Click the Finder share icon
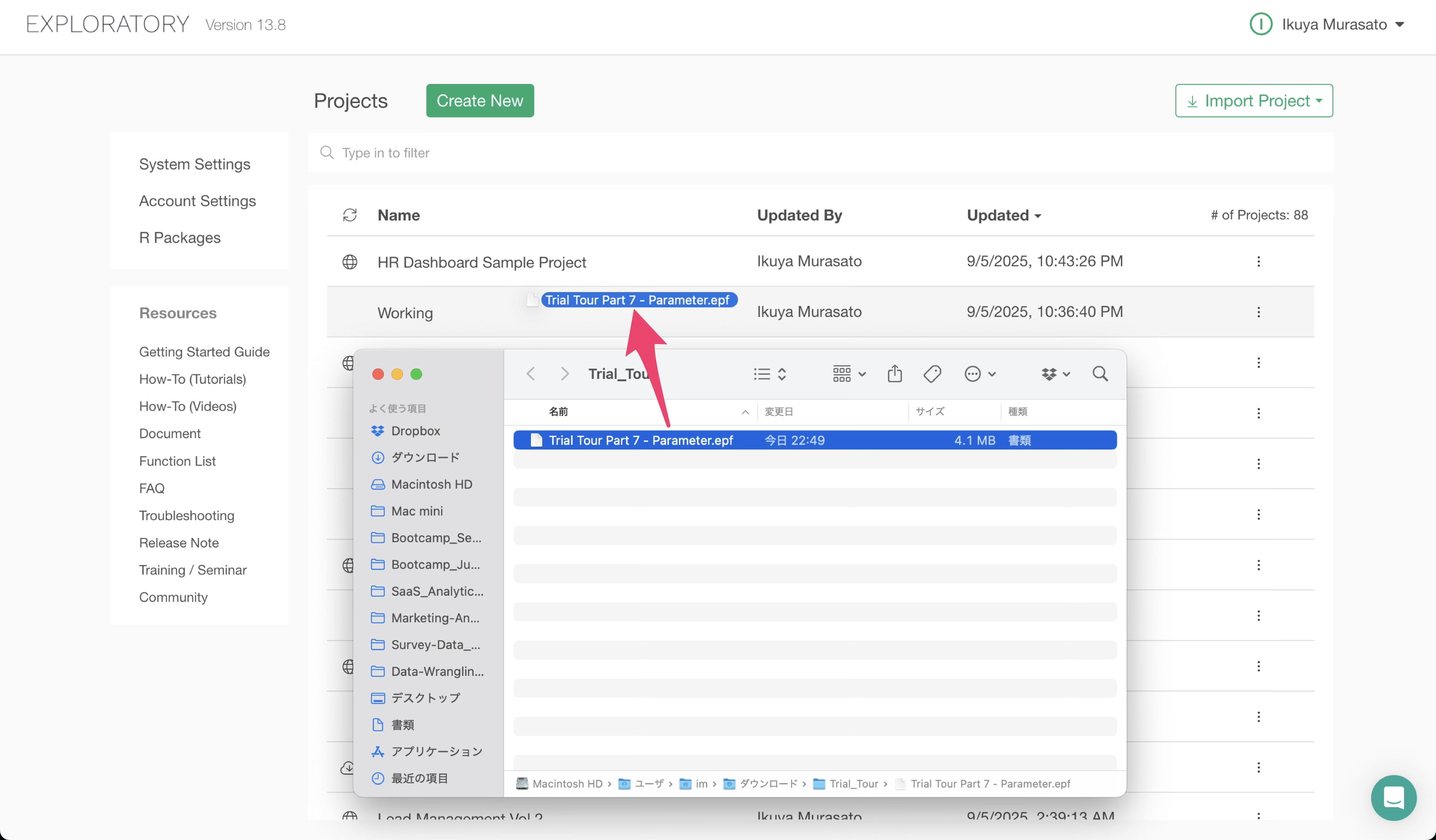 [894, 373]
